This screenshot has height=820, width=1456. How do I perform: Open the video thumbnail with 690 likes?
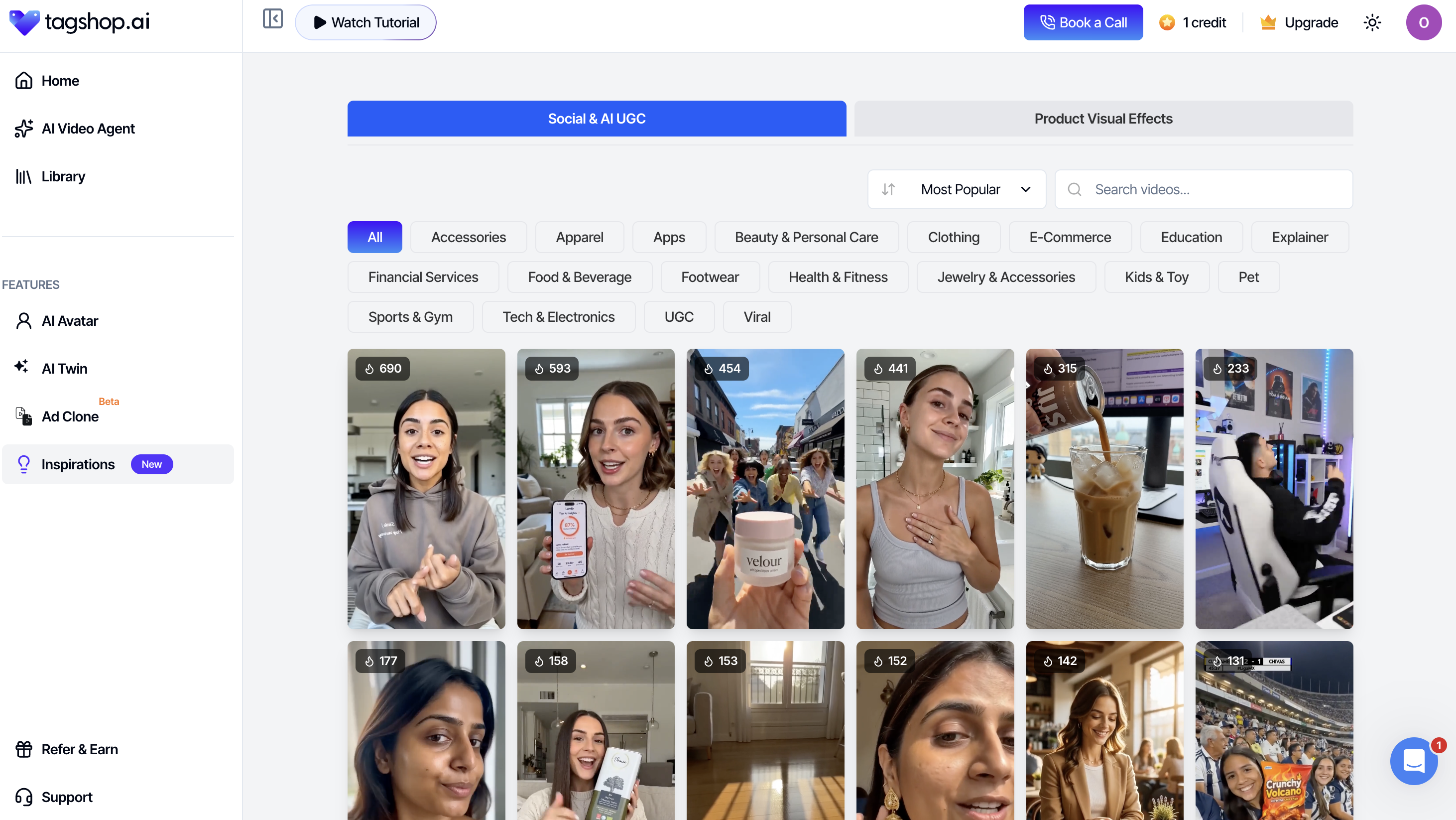[426, 489]
